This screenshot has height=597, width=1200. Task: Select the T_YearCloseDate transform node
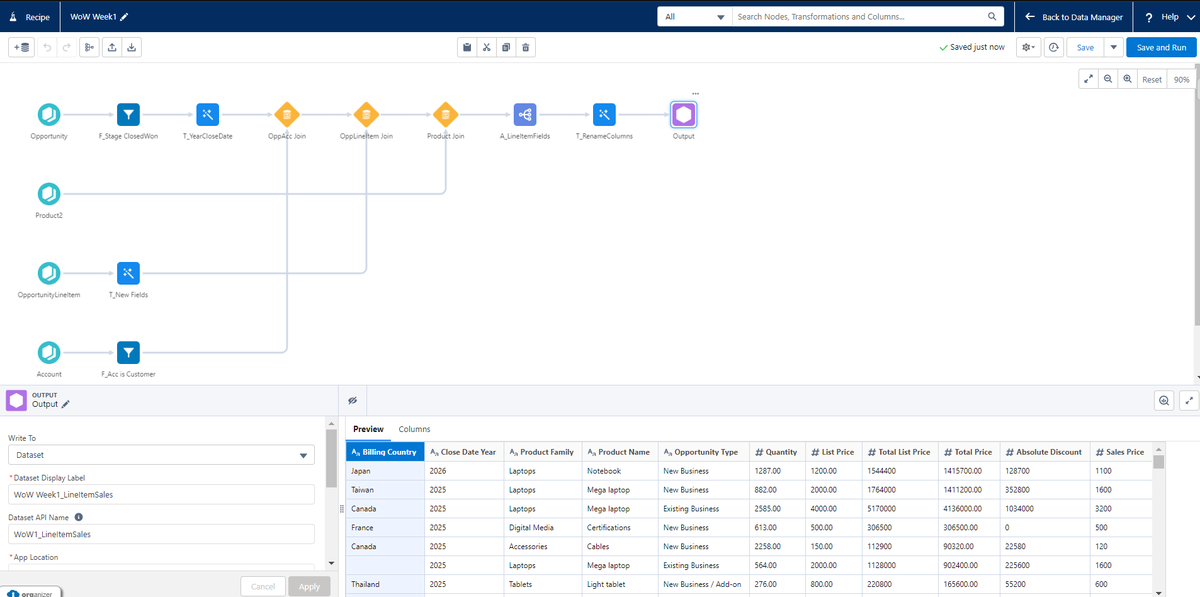207,115
